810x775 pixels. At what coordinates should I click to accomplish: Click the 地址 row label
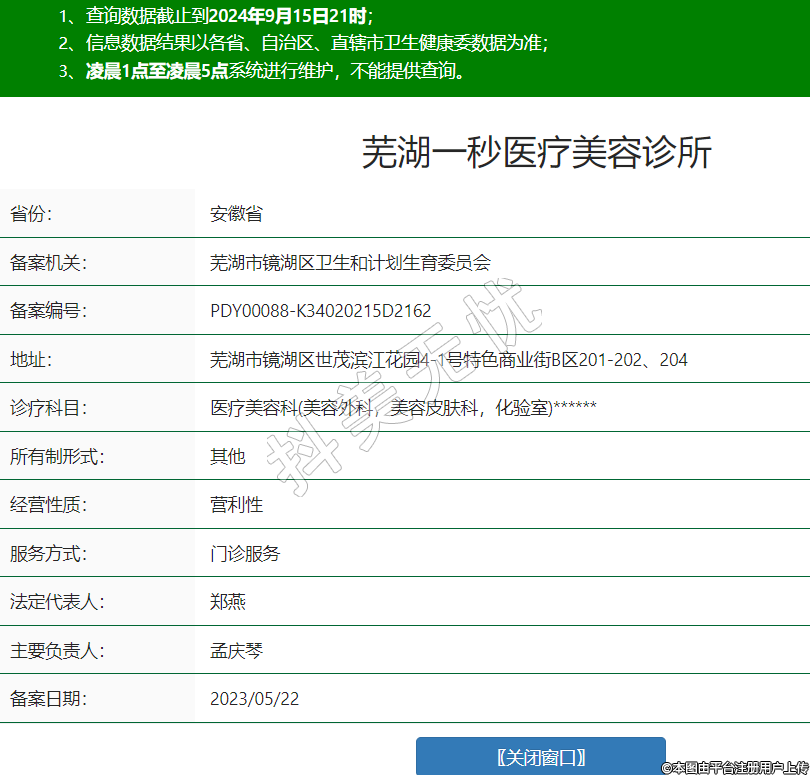click(x=30, y=359)
